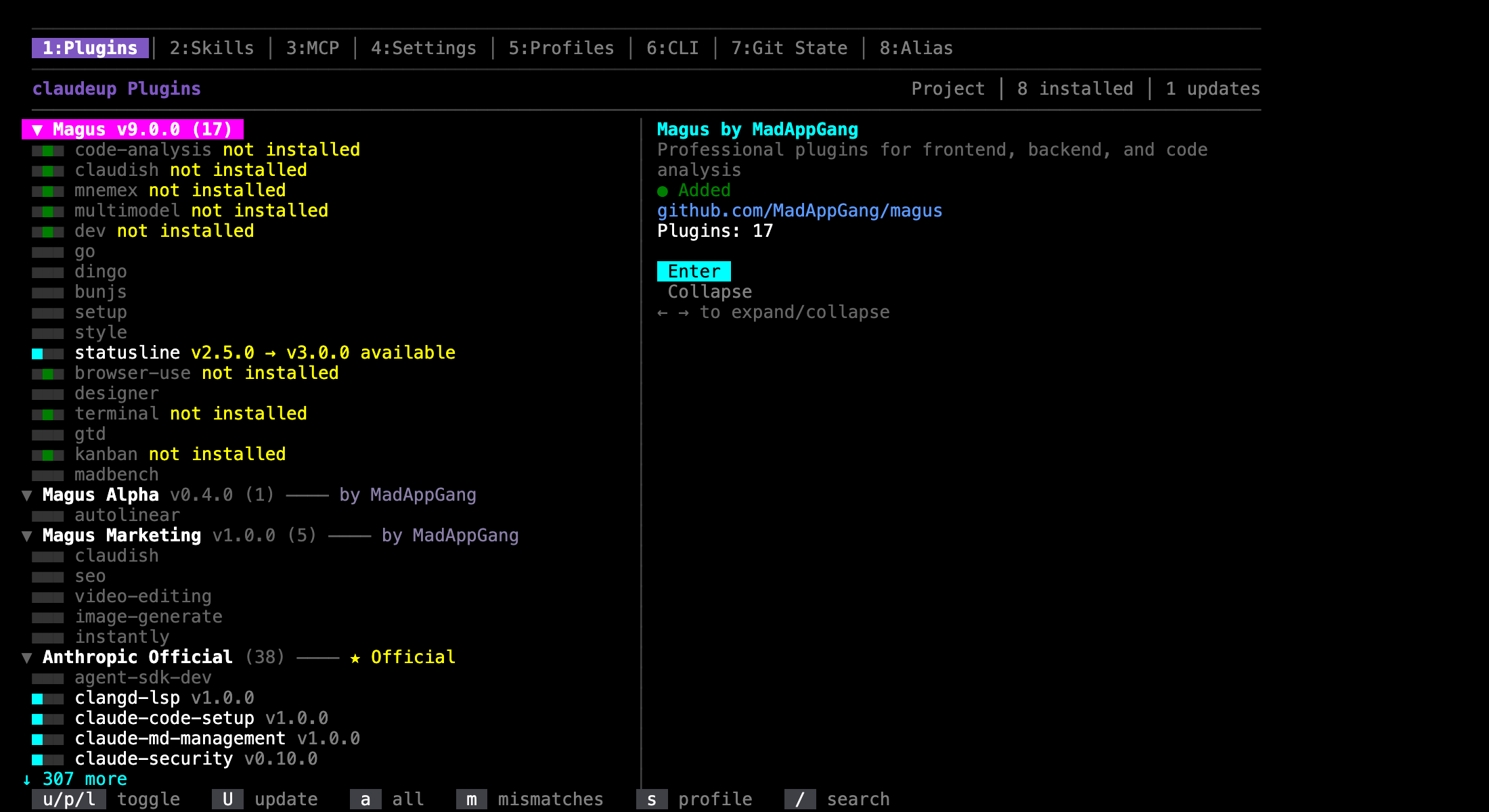Image resolution: width=1489 pixels, height=812 pixels.
Task: Select the bunjs plugin row
Action: tap(79, 292)
